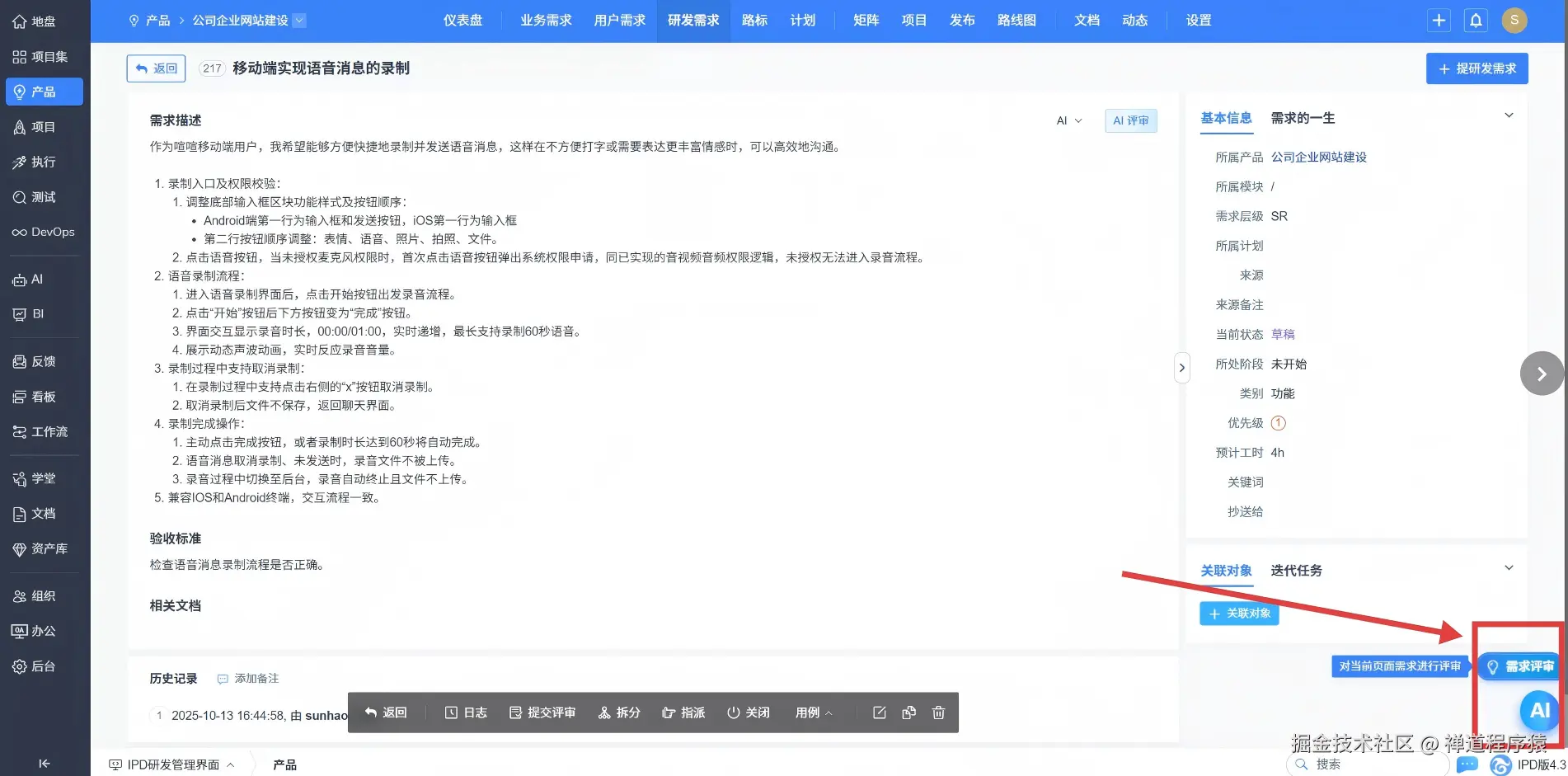
Task: Open the AI dropdown above 需求描述
Action: point(1068,120)
